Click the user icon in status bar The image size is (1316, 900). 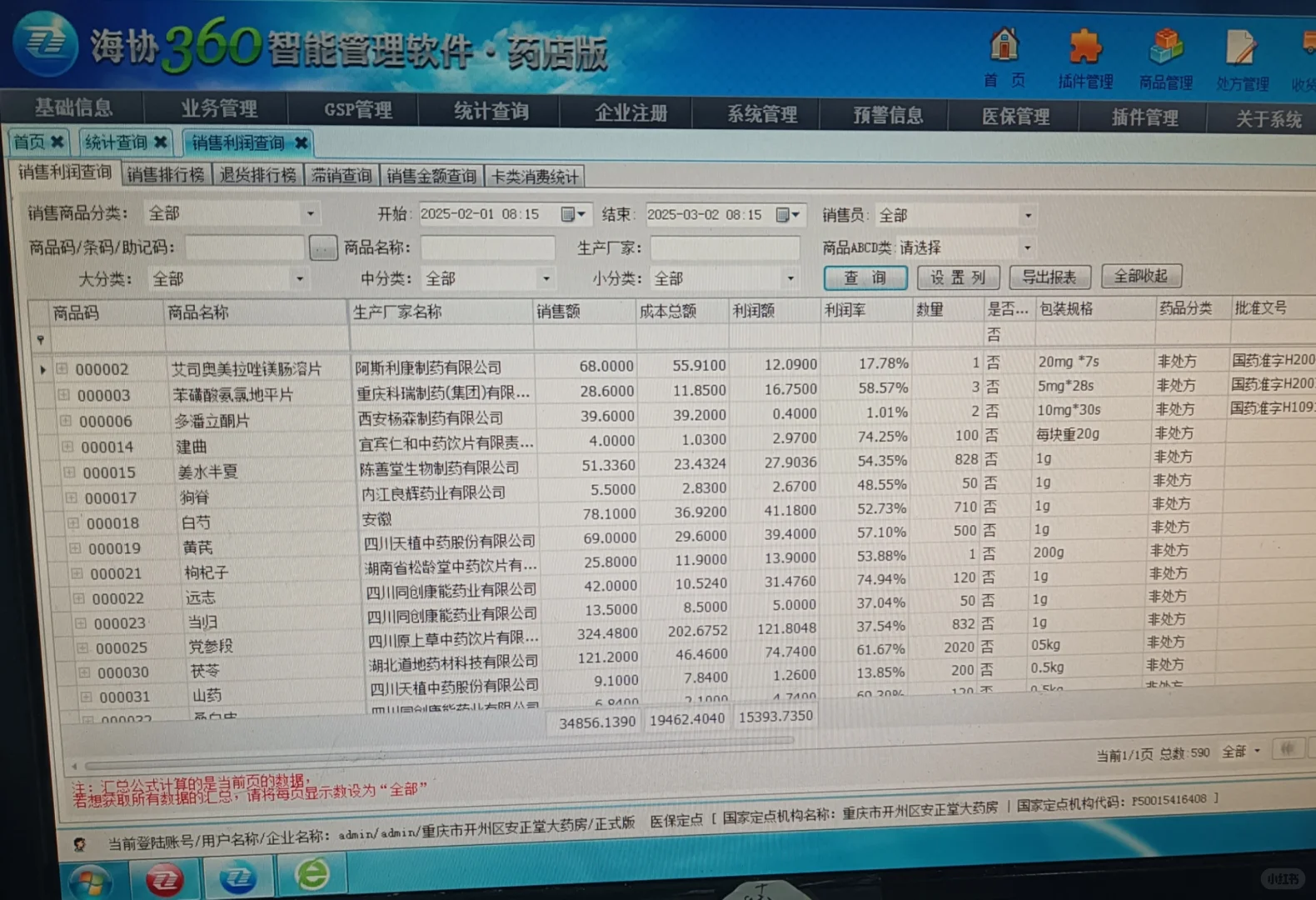80,844
